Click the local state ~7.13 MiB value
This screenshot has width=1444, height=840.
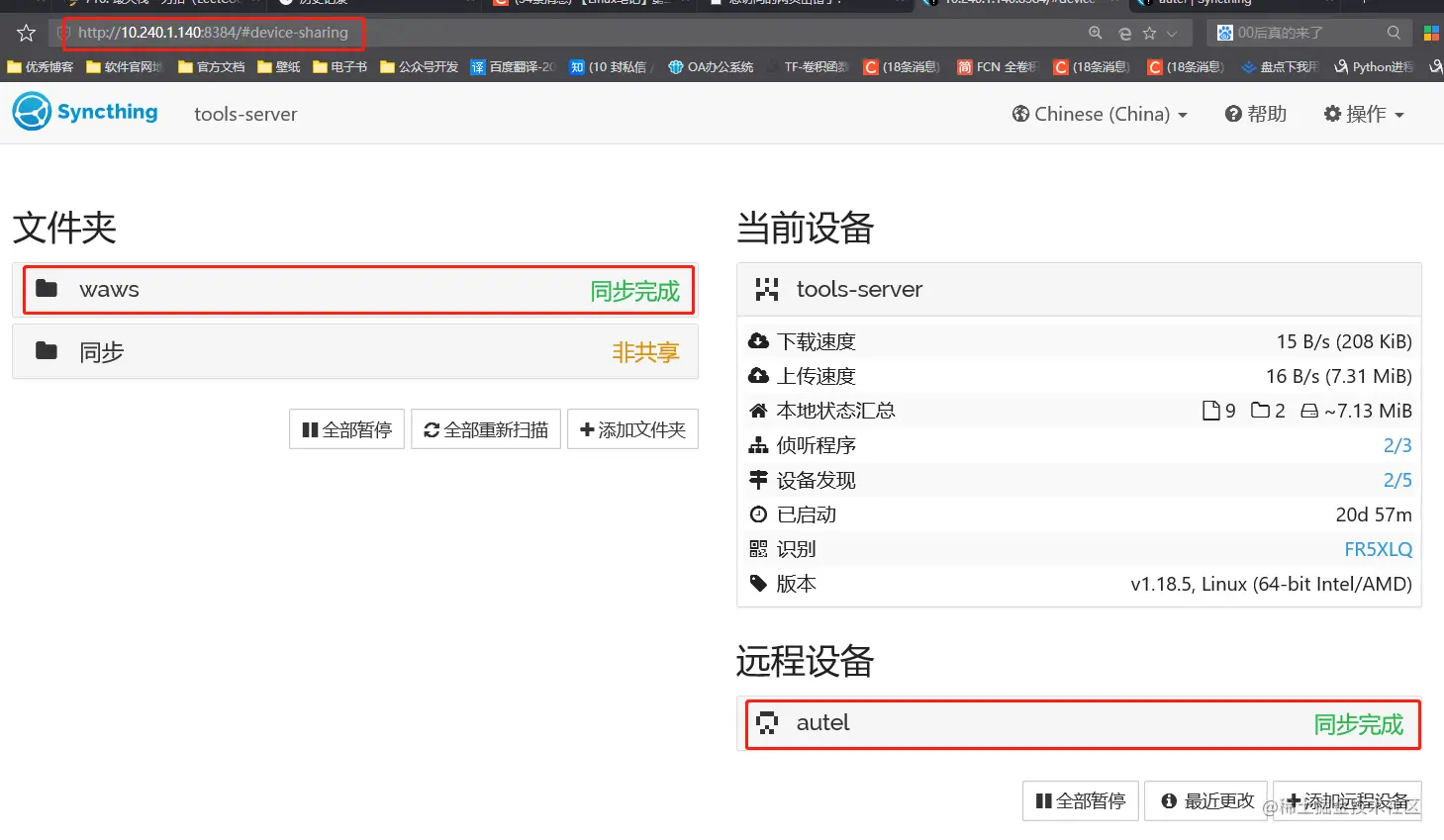pyautogui.click(x=1356, y=411)
